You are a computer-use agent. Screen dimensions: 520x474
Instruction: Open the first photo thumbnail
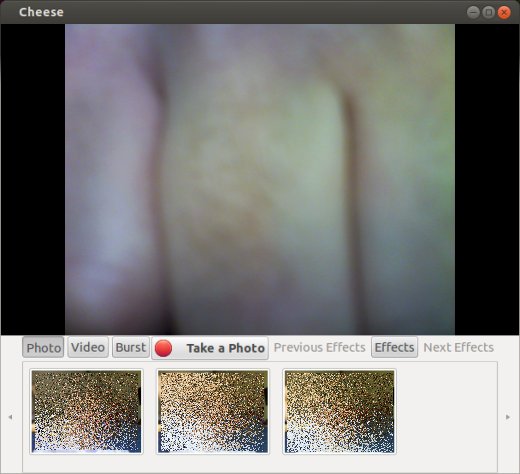click(x=86, y=411)
